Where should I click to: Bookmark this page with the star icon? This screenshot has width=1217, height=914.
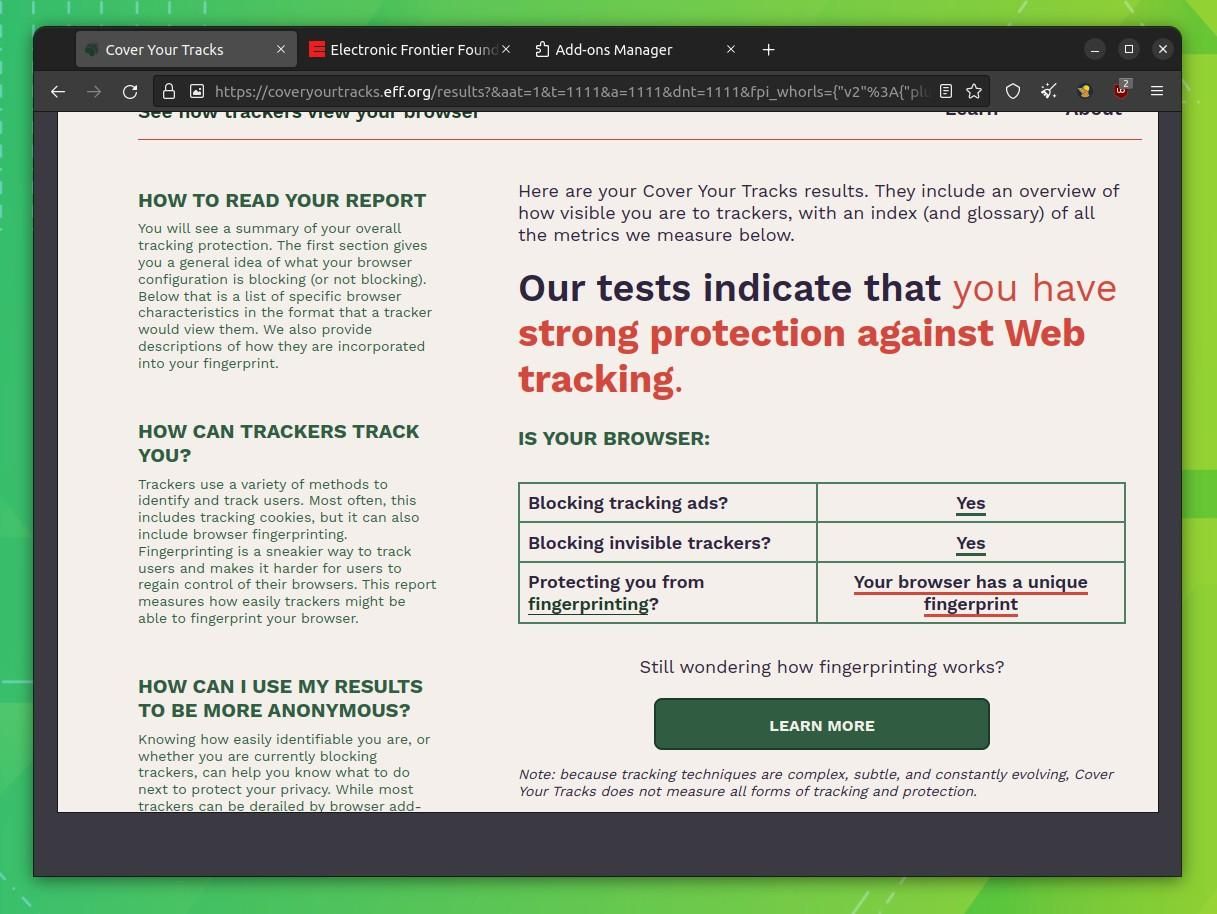pyautogui.click(x=973, y=91)
